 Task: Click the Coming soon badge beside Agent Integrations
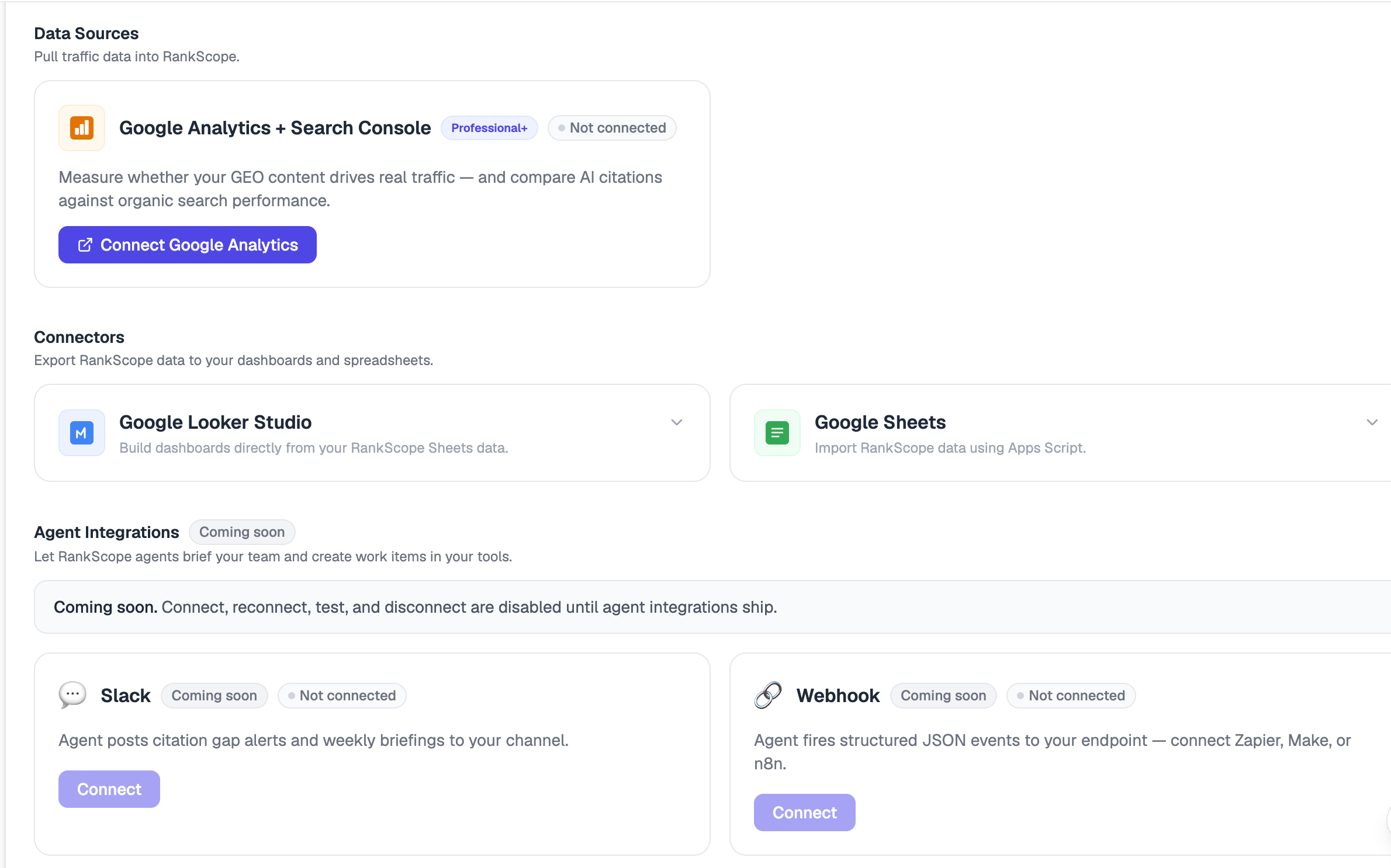pyautogui.click(x=242, y=532)
